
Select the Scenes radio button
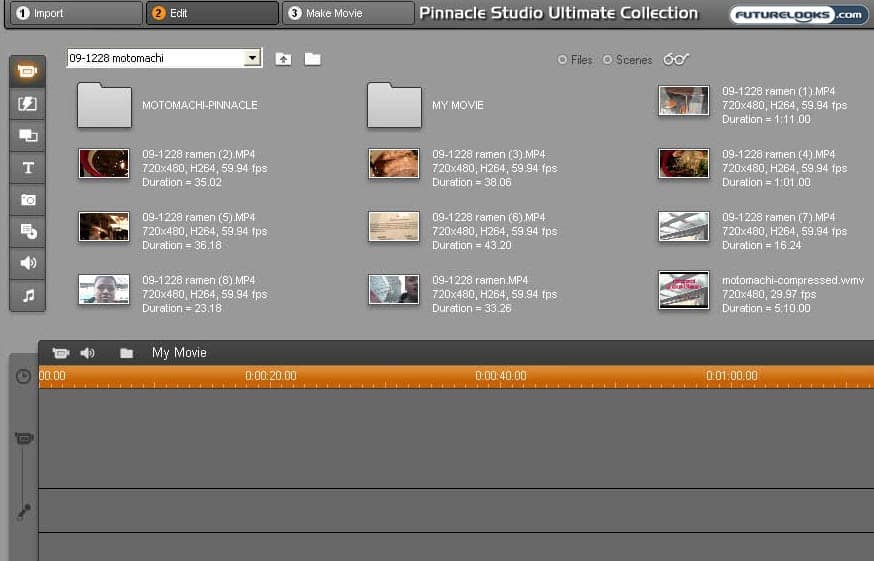pos(608,60)
